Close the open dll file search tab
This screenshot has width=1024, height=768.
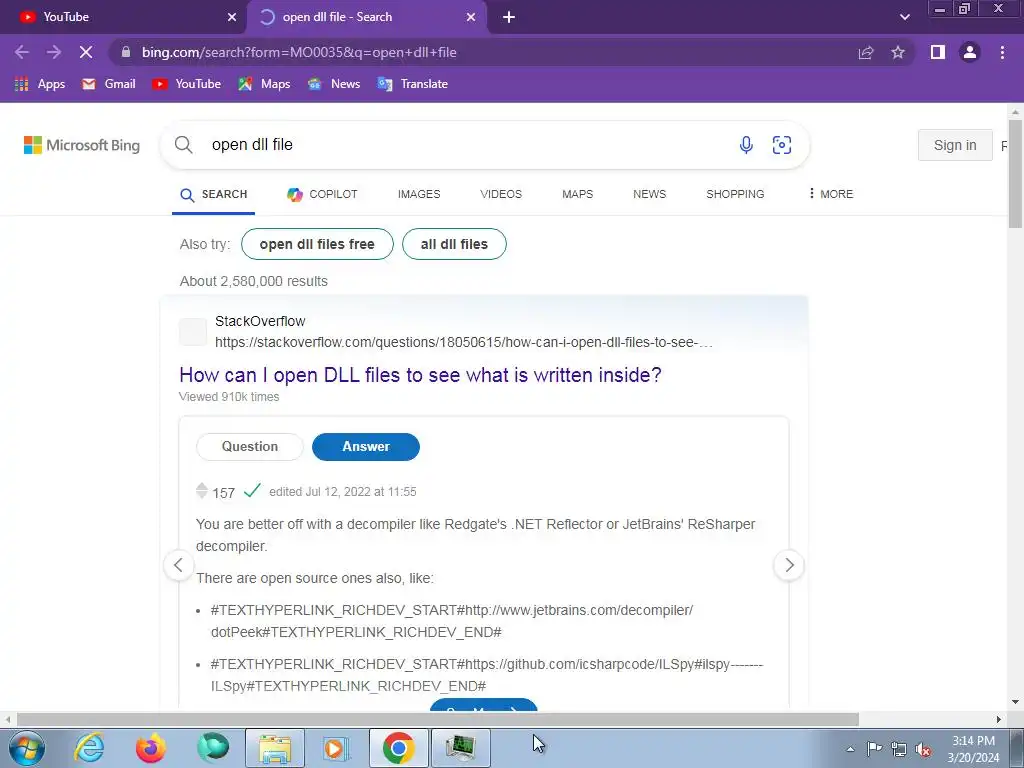(x=471, y=17)
